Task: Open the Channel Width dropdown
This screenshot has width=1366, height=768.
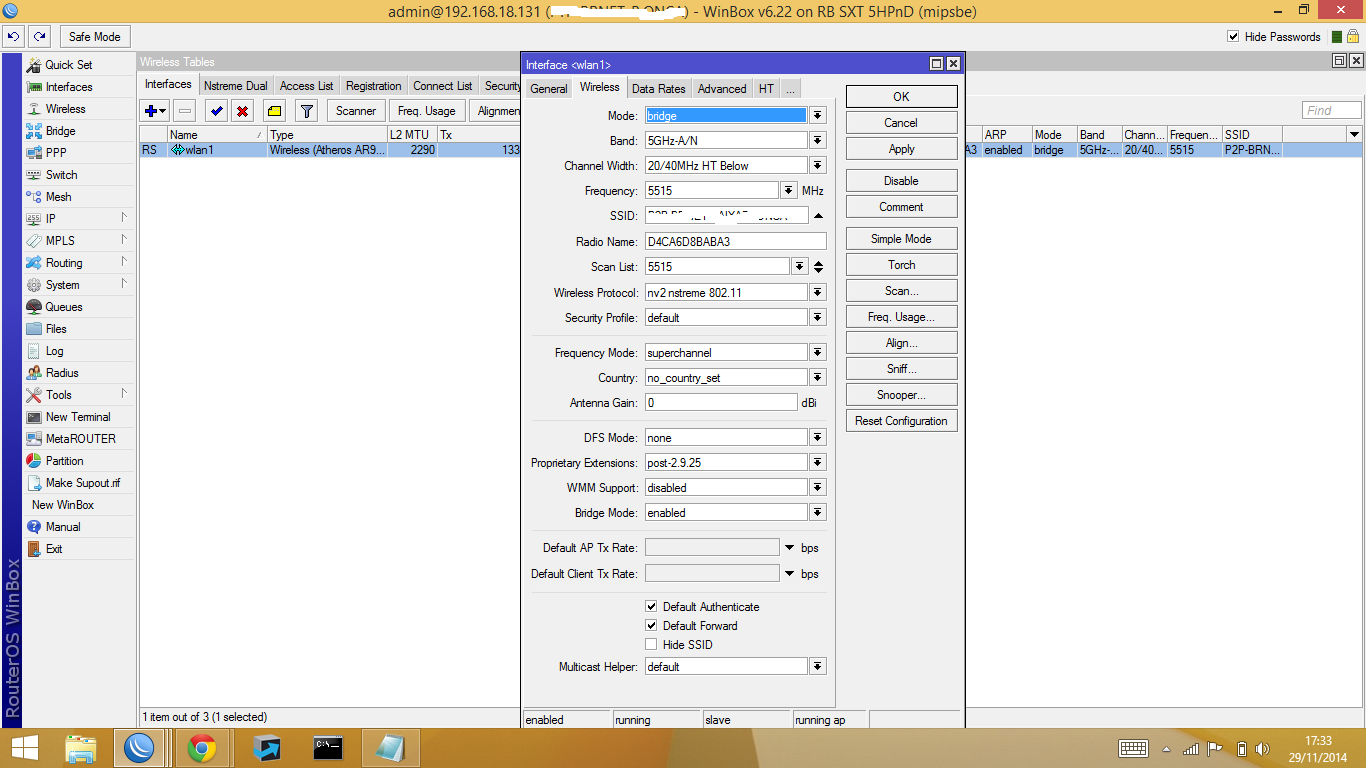Action: click(818, 166)
